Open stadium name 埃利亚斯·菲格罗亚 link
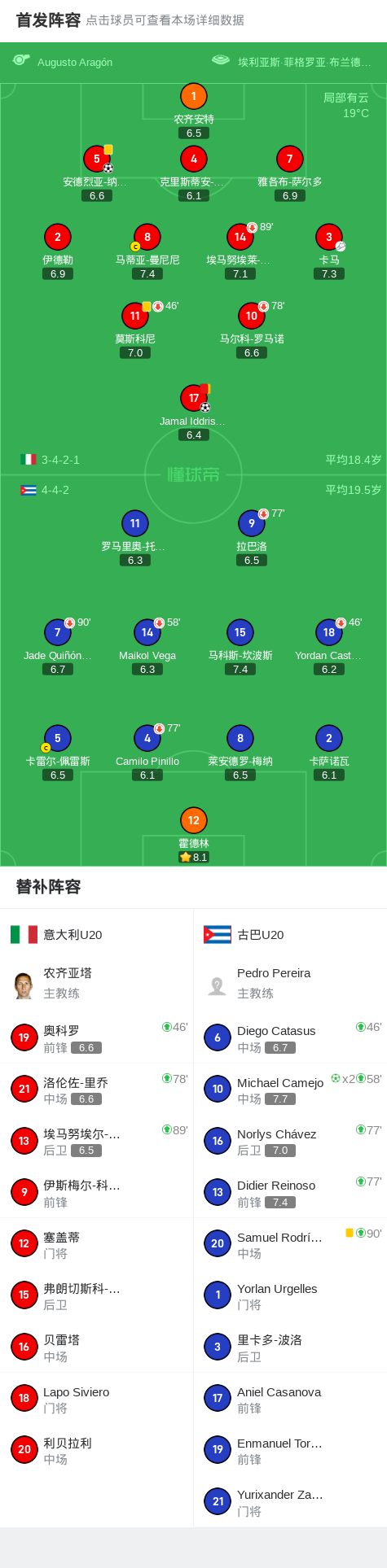The height and width of the screenshot is (1568, 387). click(x=304, y=62)
